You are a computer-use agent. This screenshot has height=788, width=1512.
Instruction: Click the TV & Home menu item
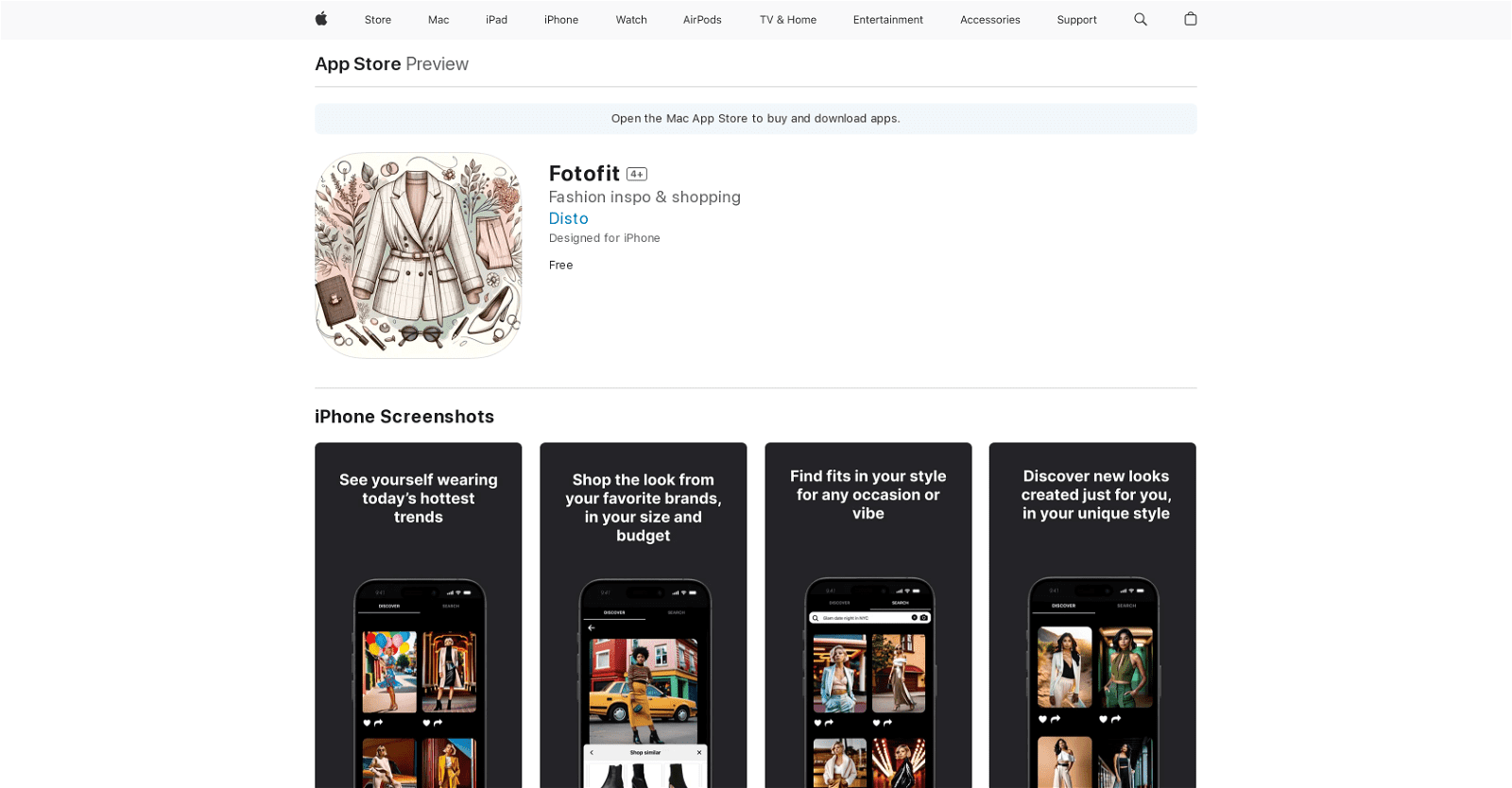click(x=788, y=20)
